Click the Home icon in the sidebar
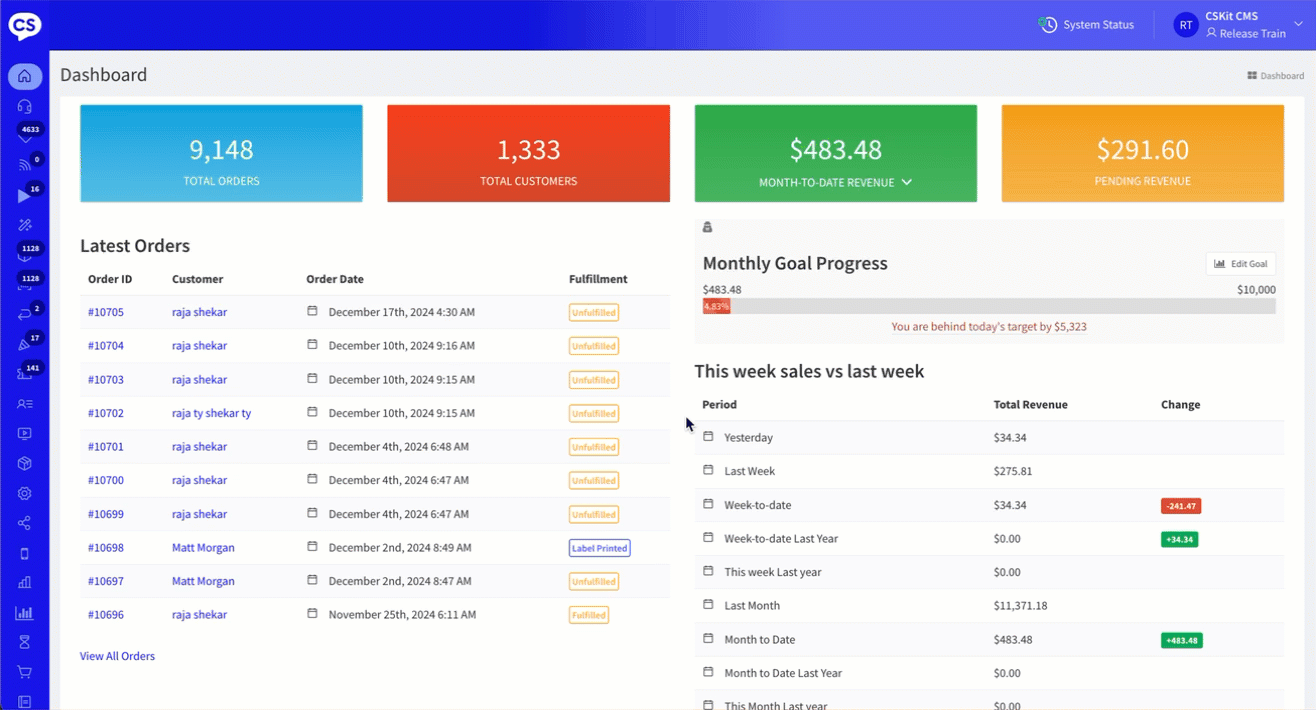 coord(24,76)
